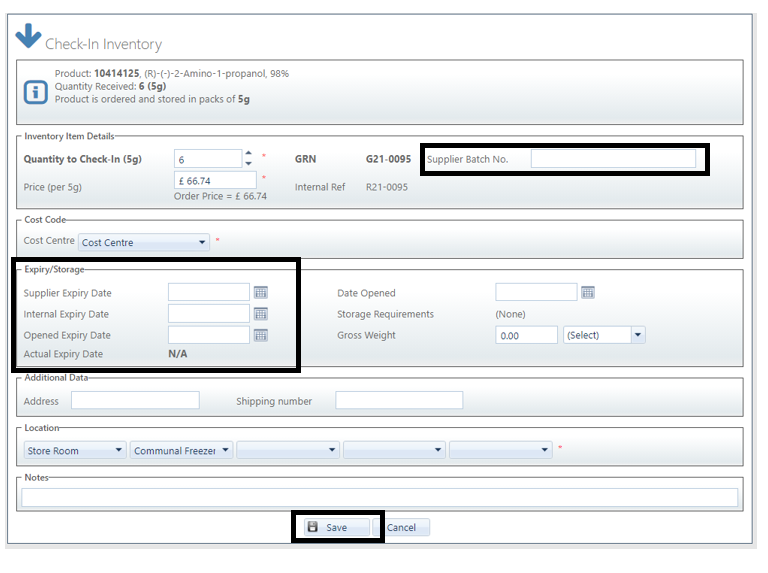Click product code 10414125

tap(117, 73)
